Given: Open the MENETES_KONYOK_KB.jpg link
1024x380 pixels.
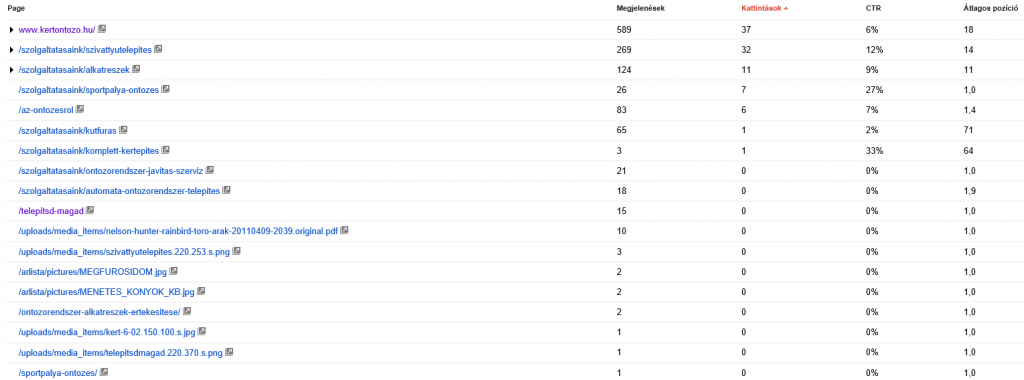Looking at the screenshot, I should (x=107, y=292).
